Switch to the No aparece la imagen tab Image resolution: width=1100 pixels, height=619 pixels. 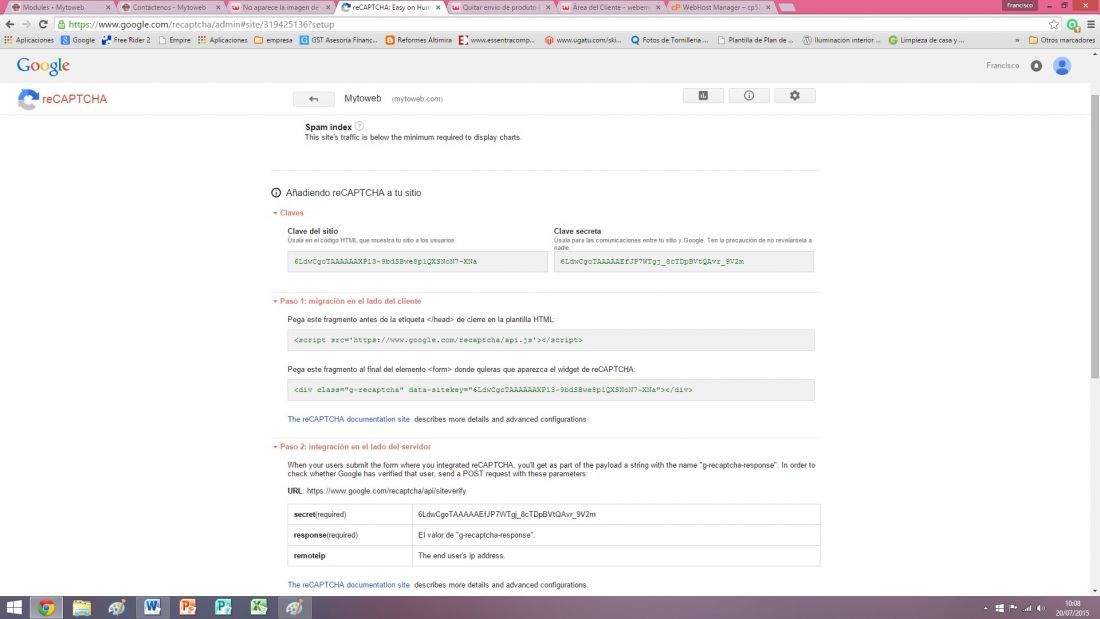[279, 7]
